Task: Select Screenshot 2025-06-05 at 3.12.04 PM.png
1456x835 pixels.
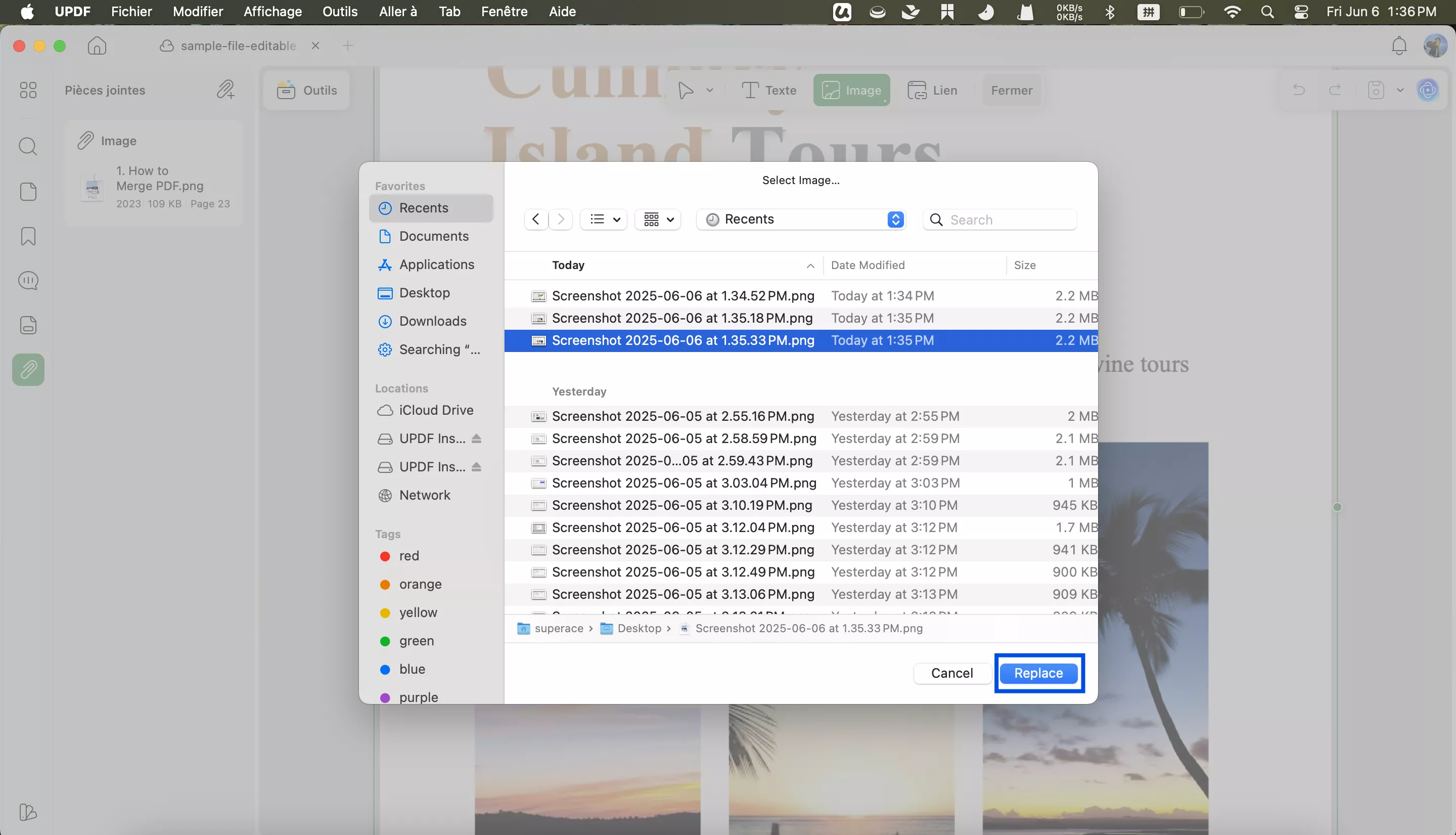Action: (801, 528)
